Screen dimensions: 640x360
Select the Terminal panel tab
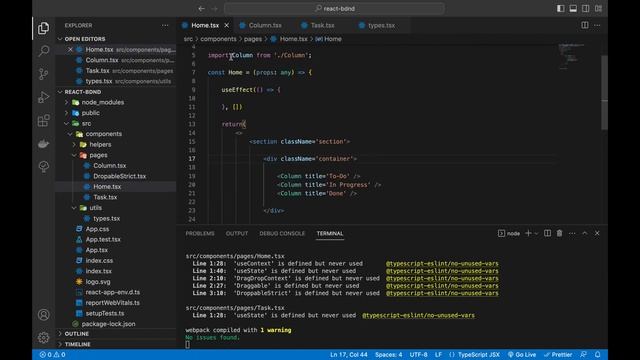pos(330,233)
